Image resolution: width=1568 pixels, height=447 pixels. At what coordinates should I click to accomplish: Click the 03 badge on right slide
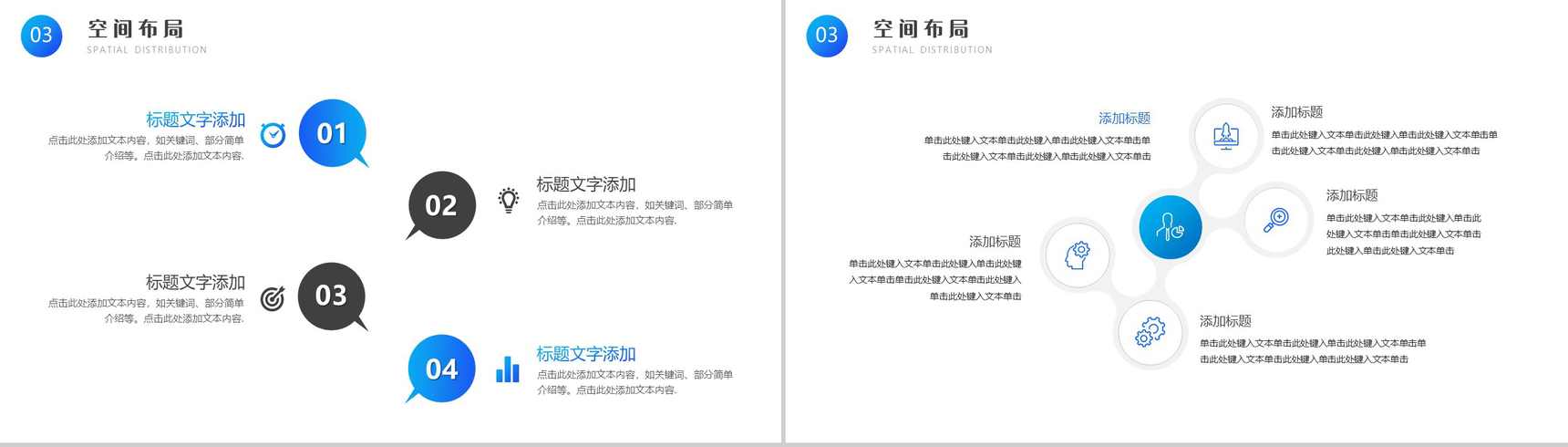[827, 36]
